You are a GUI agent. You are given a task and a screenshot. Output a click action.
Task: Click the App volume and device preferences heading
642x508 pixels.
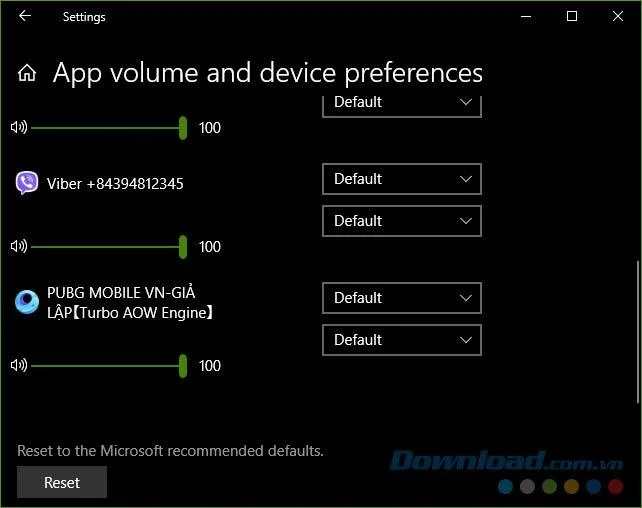268,73
